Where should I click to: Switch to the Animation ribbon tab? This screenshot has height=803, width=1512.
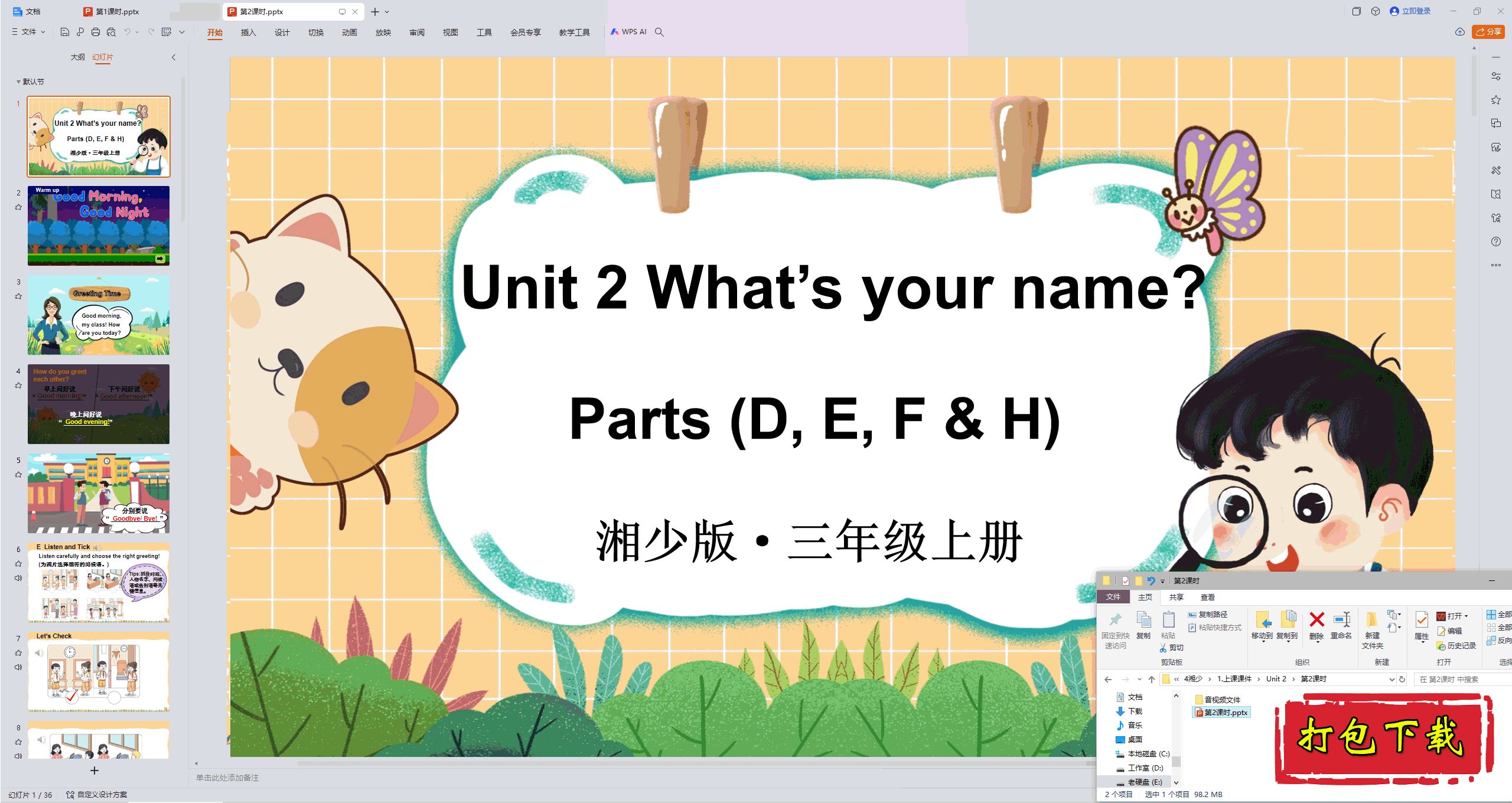point(349,32)
